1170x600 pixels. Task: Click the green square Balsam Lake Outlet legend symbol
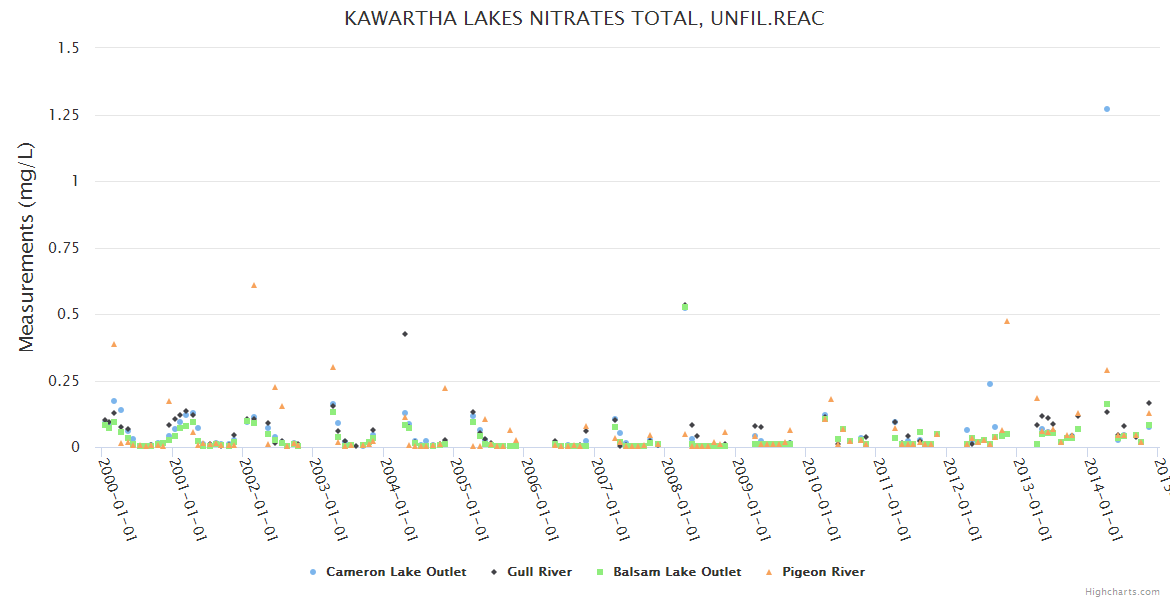tap(600, 572)
